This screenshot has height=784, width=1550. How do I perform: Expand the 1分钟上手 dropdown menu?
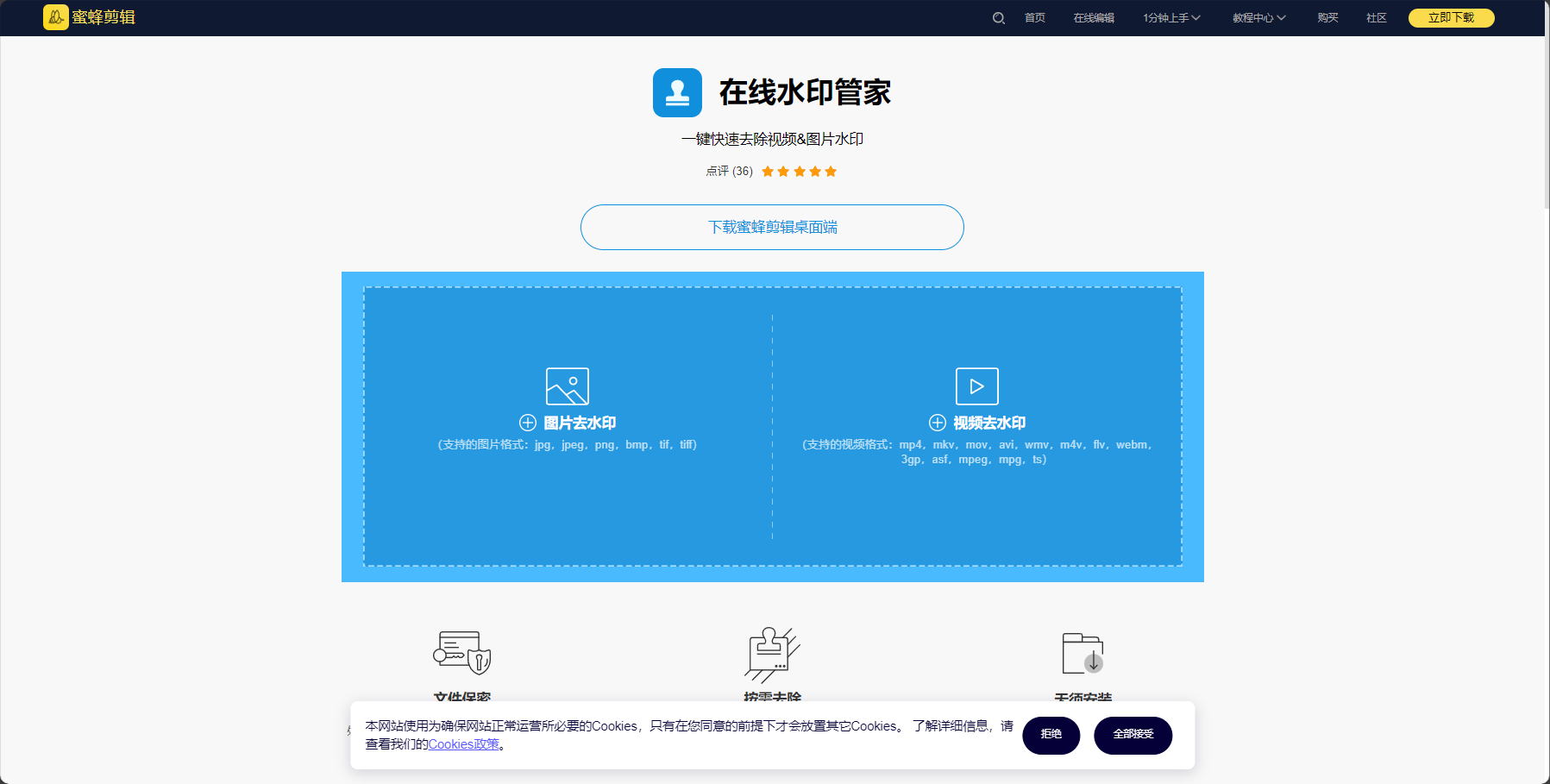(1171, 18)
